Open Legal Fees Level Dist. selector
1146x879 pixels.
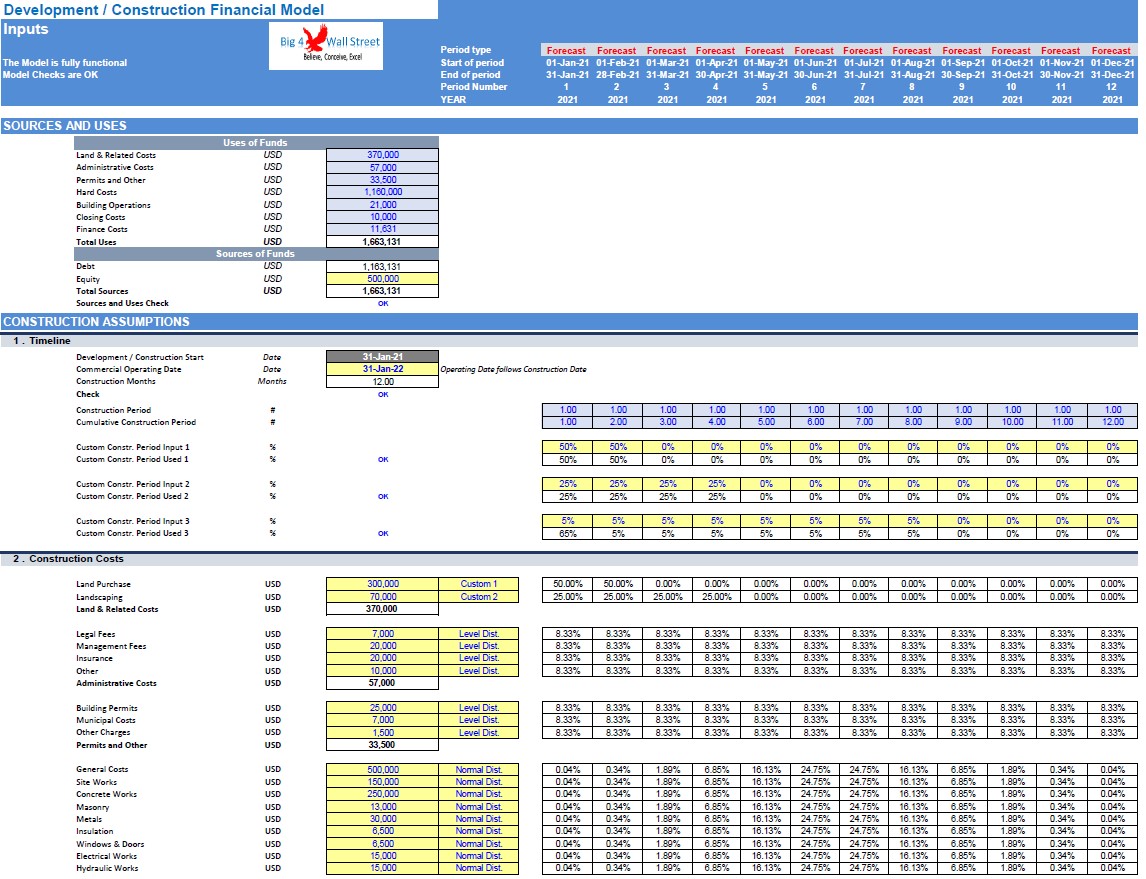(x=479, y=633)
